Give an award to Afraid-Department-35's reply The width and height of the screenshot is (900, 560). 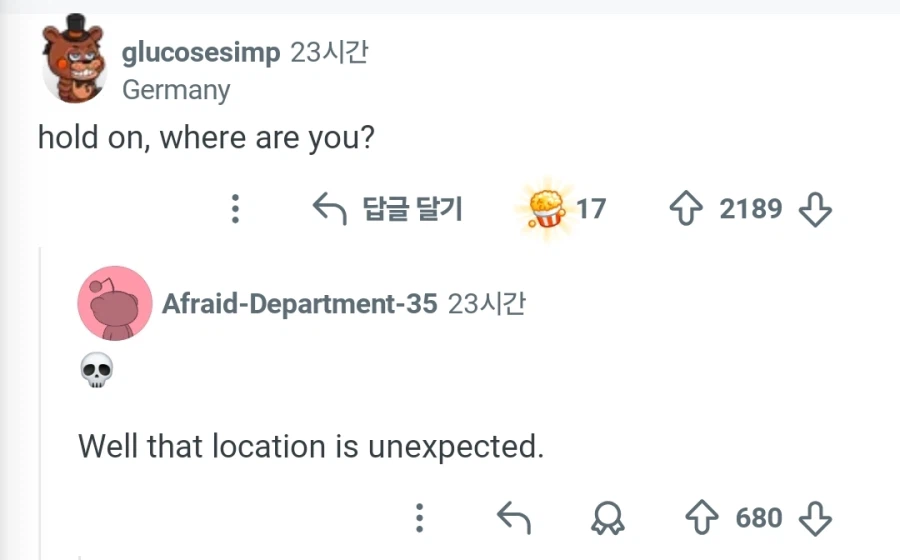pyautogui.click(x=608, y=518)
